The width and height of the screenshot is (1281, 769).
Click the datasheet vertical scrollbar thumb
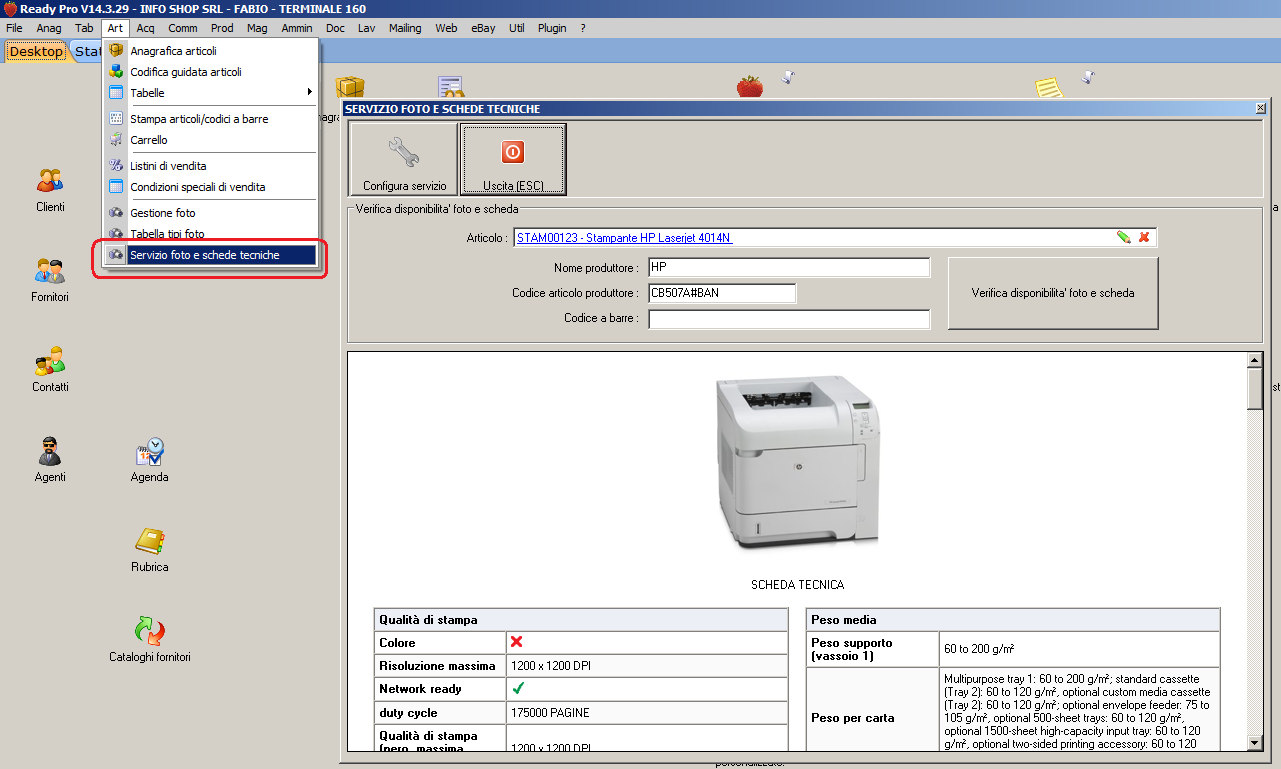click(x=1255, y=389)
